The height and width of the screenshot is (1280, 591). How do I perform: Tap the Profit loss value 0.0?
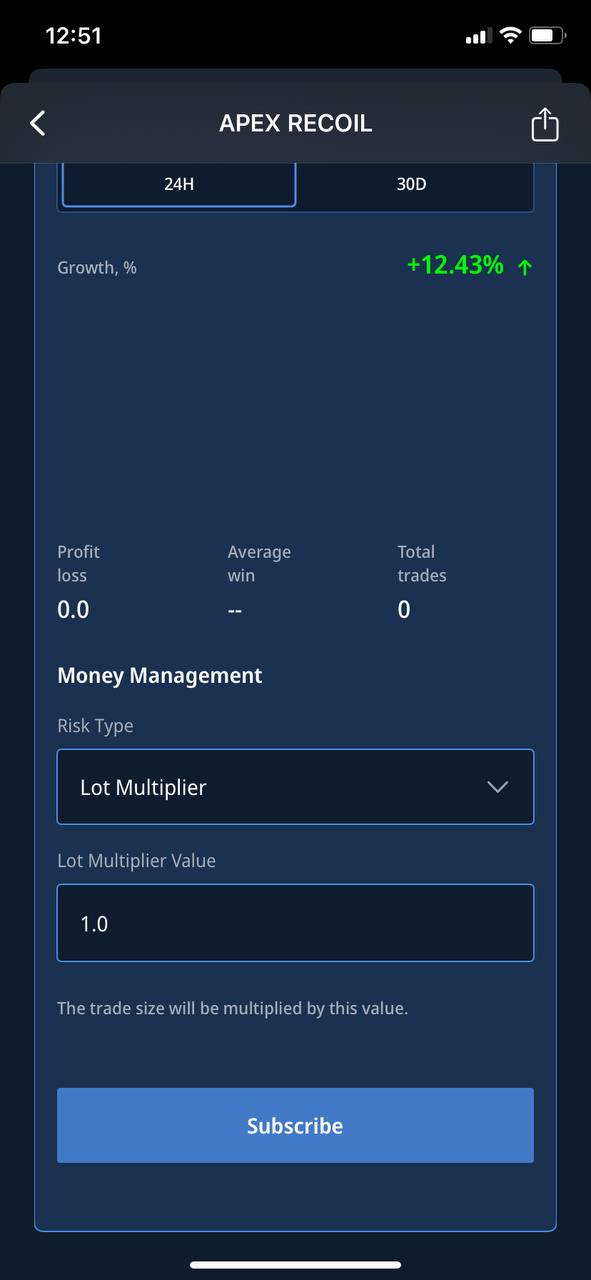73,610
